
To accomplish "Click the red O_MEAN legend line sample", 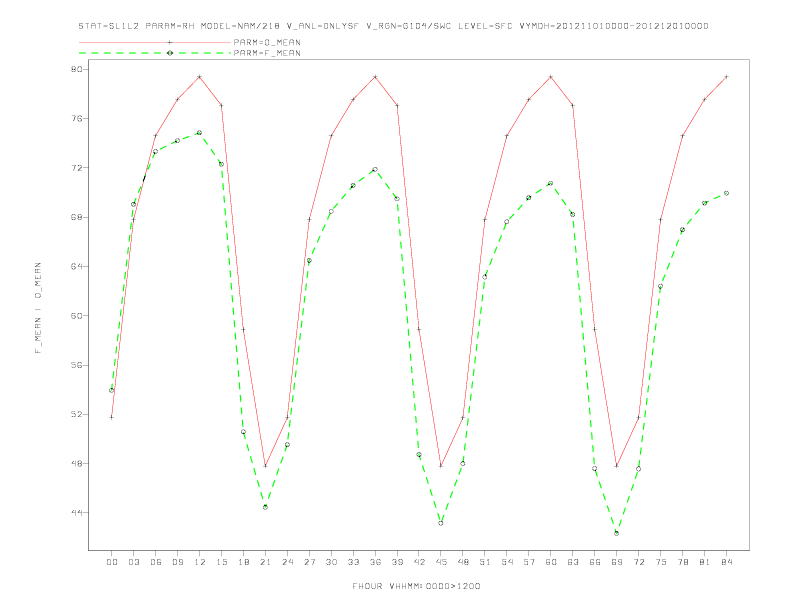I will click(x=155, y=42).
